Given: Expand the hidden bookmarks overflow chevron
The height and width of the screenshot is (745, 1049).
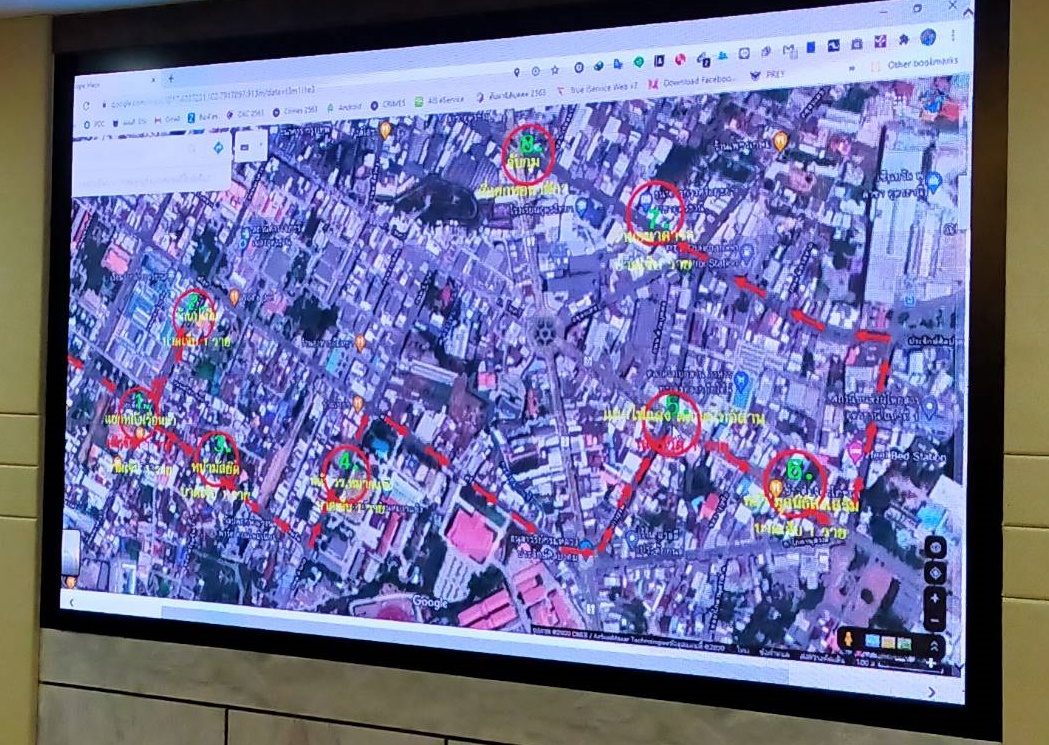Looking at the screenshot, I should (852, 68).
